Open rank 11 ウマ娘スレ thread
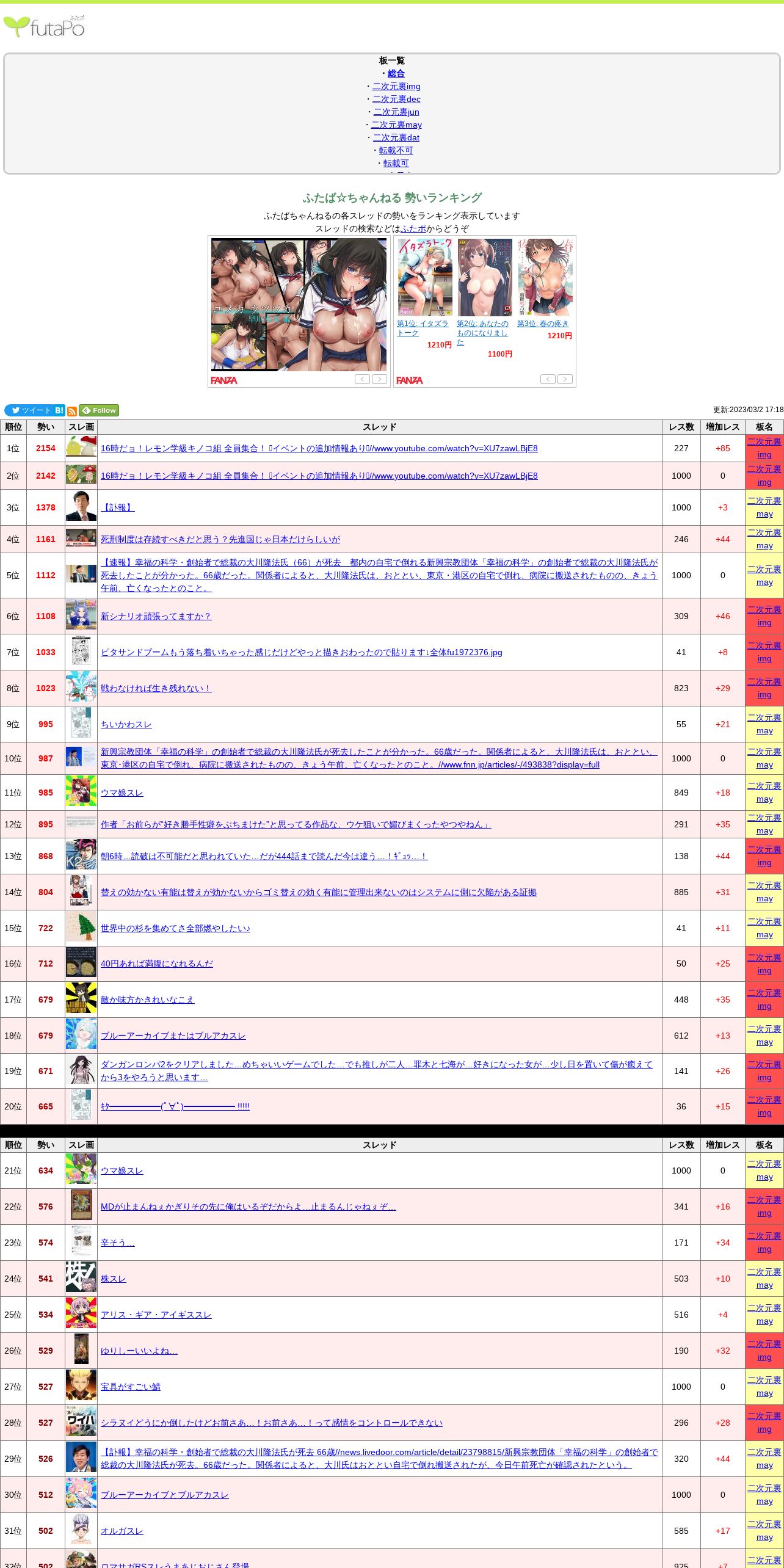Screen dimensions: 784x1568 (122, 793)
